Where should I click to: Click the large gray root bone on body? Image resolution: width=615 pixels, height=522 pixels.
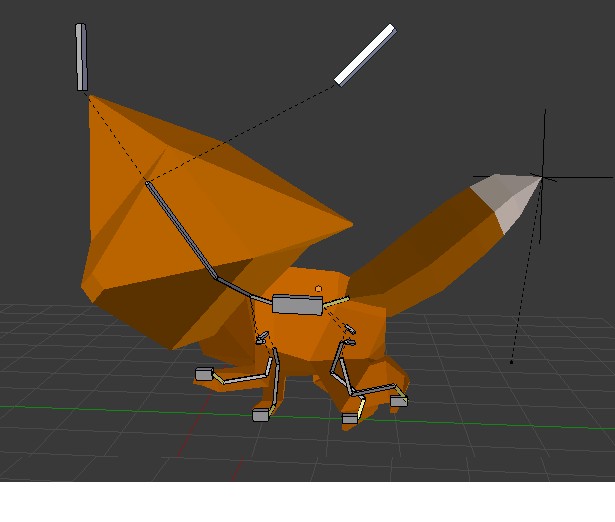(x=297, y=305)
